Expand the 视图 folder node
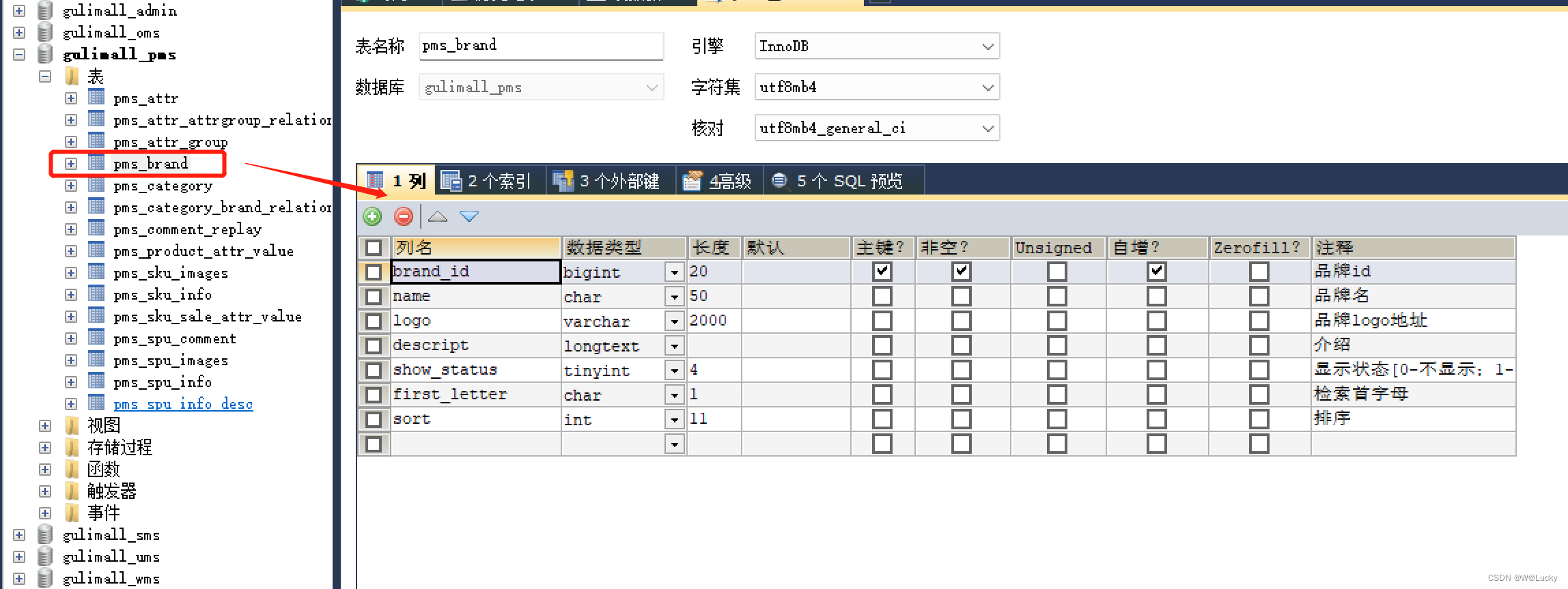 [45, 426]
